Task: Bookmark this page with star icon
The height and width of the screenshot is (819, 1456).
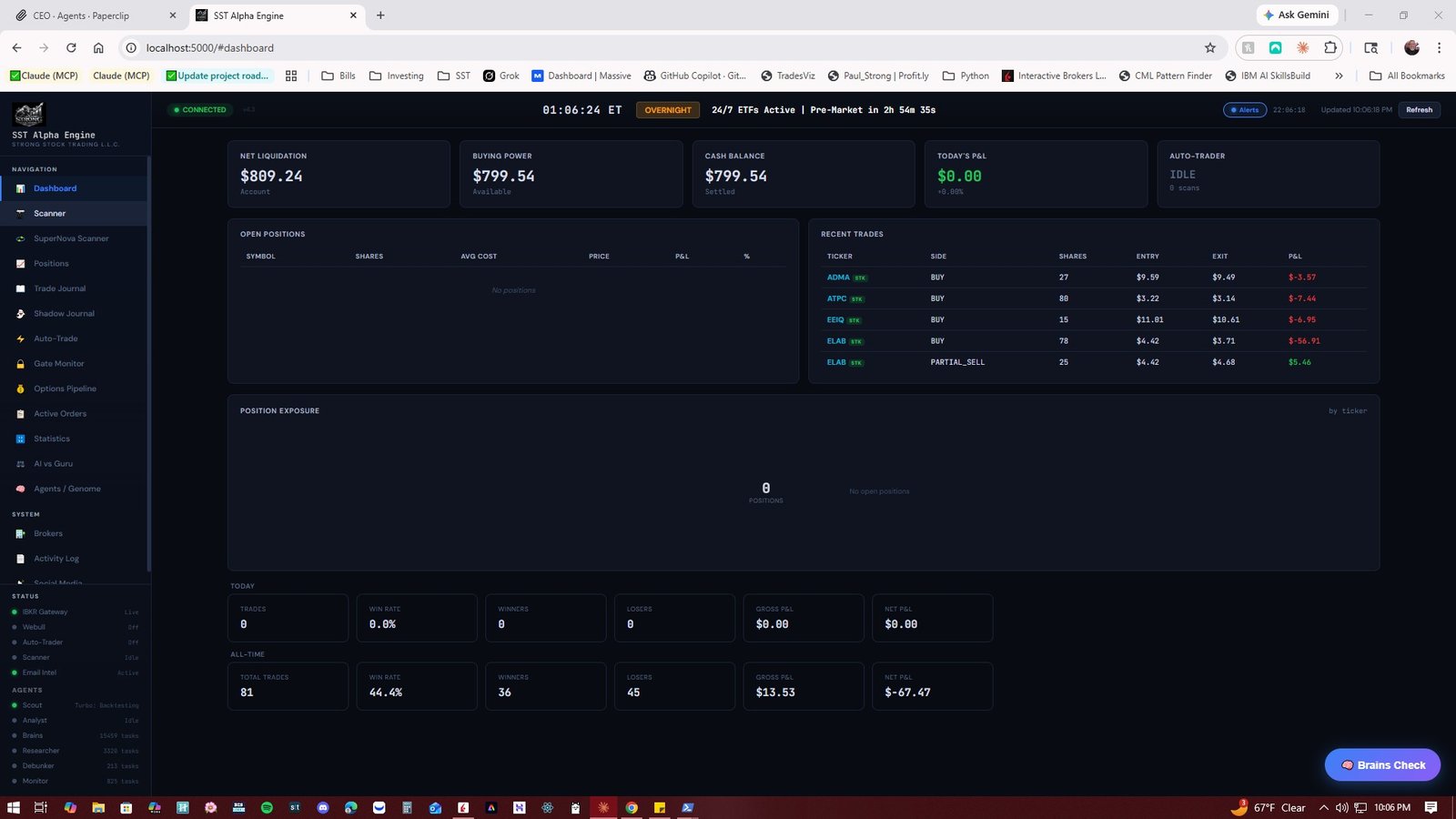Action: [x=1209, y=47]
